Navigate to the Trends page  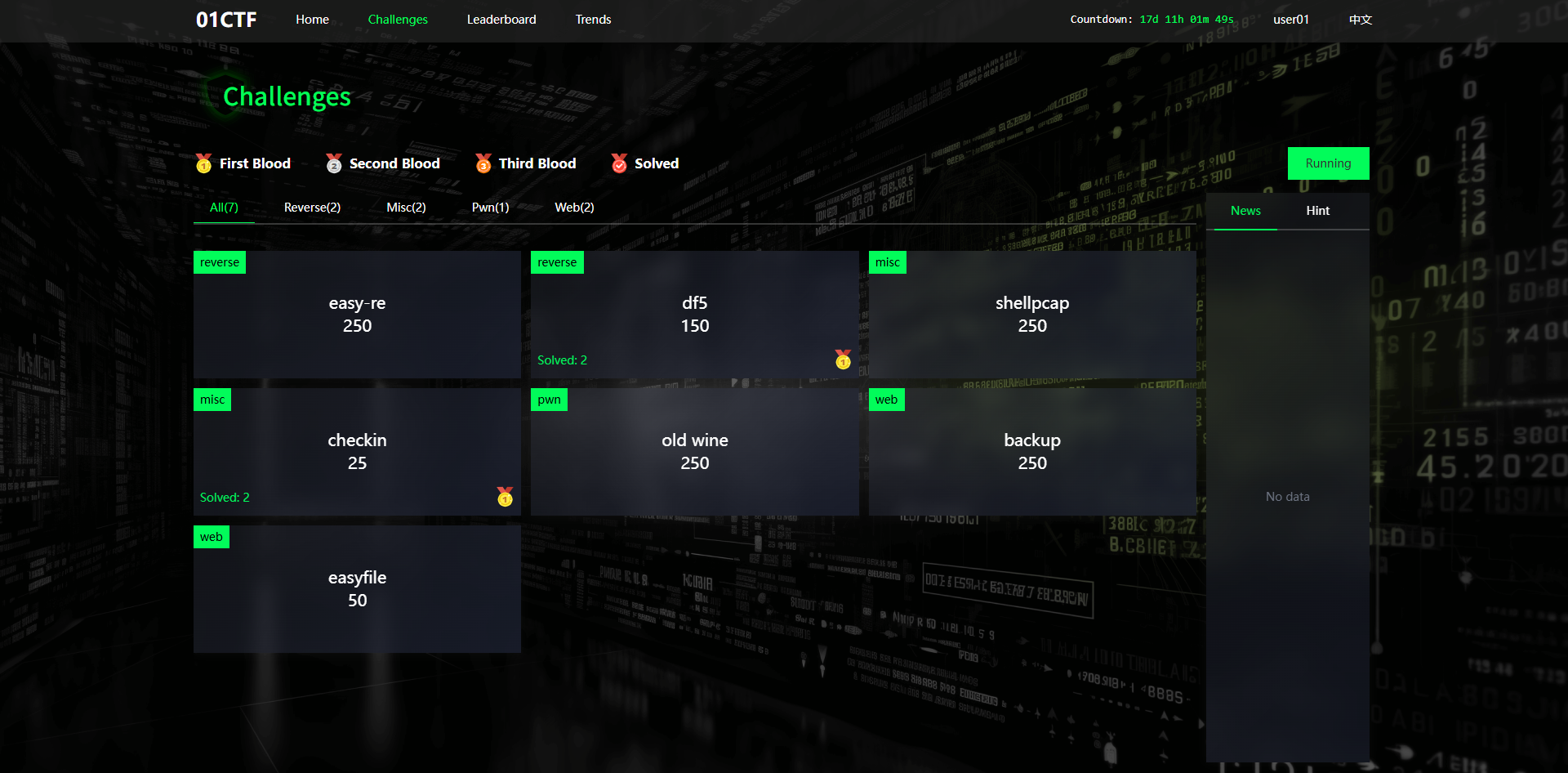coord(593,19)
